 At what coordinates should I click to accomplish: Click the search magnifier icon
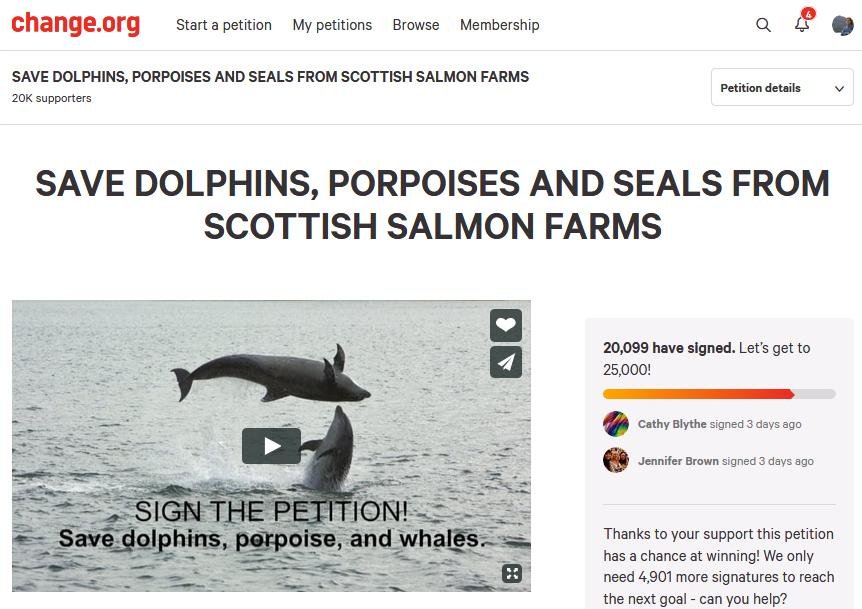pyautogui.click(x=763, y=25)
